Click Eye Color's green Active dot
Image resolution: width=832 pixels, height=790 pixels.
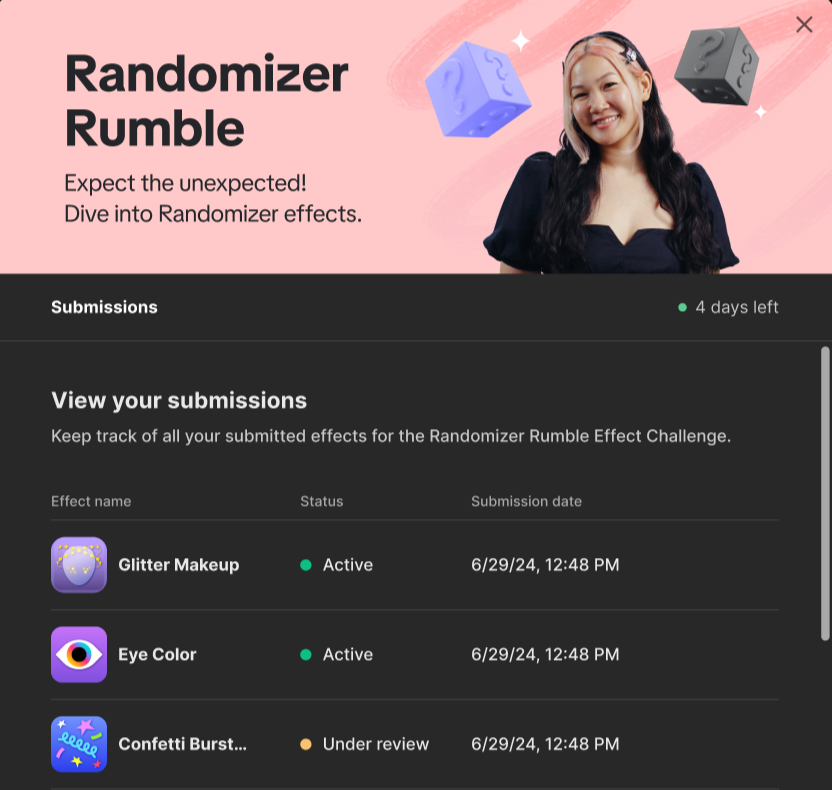click(306, 655)
